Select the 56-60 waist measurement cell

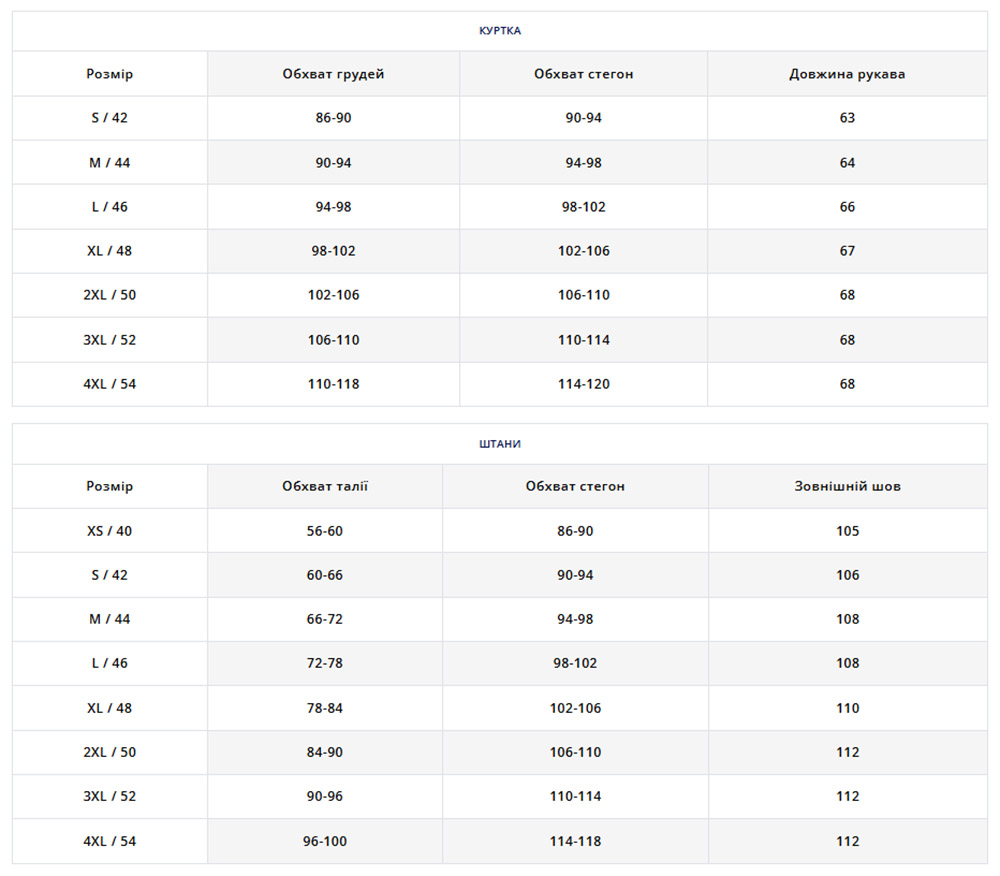click(x=325, y=531)
